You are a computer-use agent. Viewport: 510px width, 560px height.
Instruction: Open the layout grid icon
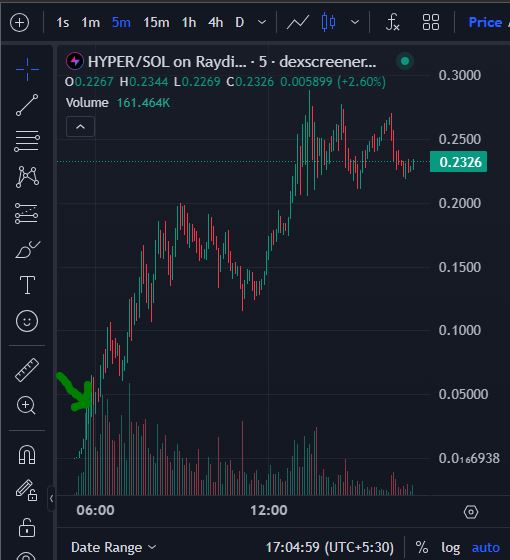coord(431,22)
